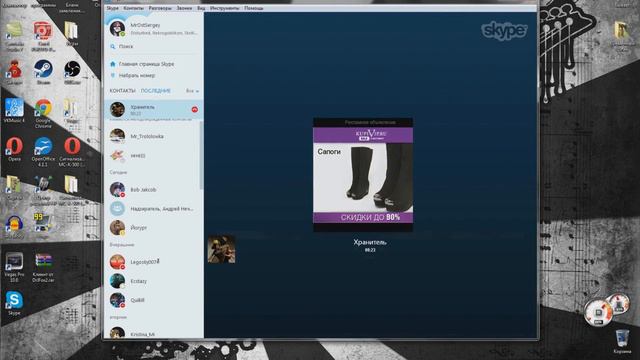The image size is (640, 360).
Task: Click the Bob Jakcob avatar
Action: (x=117, y=190)
